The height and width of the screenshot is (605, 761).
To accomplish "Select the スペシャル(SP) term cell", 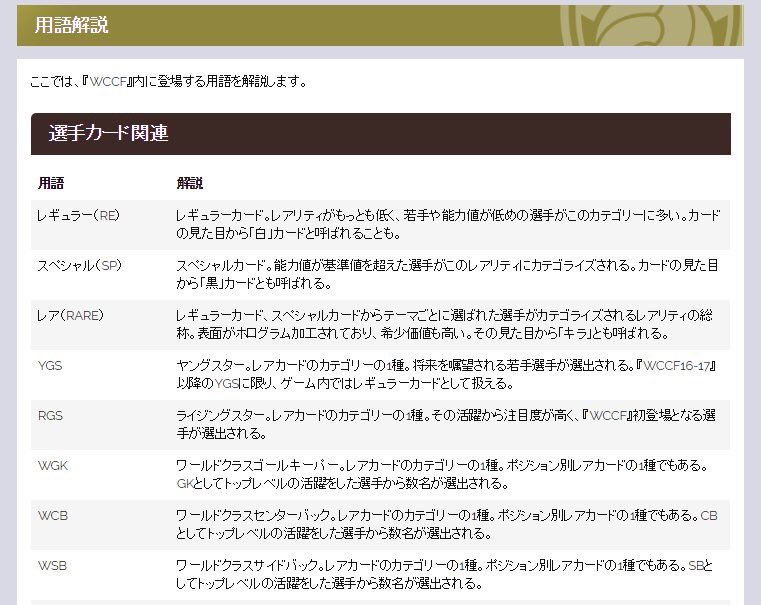I will coord(79,265).
